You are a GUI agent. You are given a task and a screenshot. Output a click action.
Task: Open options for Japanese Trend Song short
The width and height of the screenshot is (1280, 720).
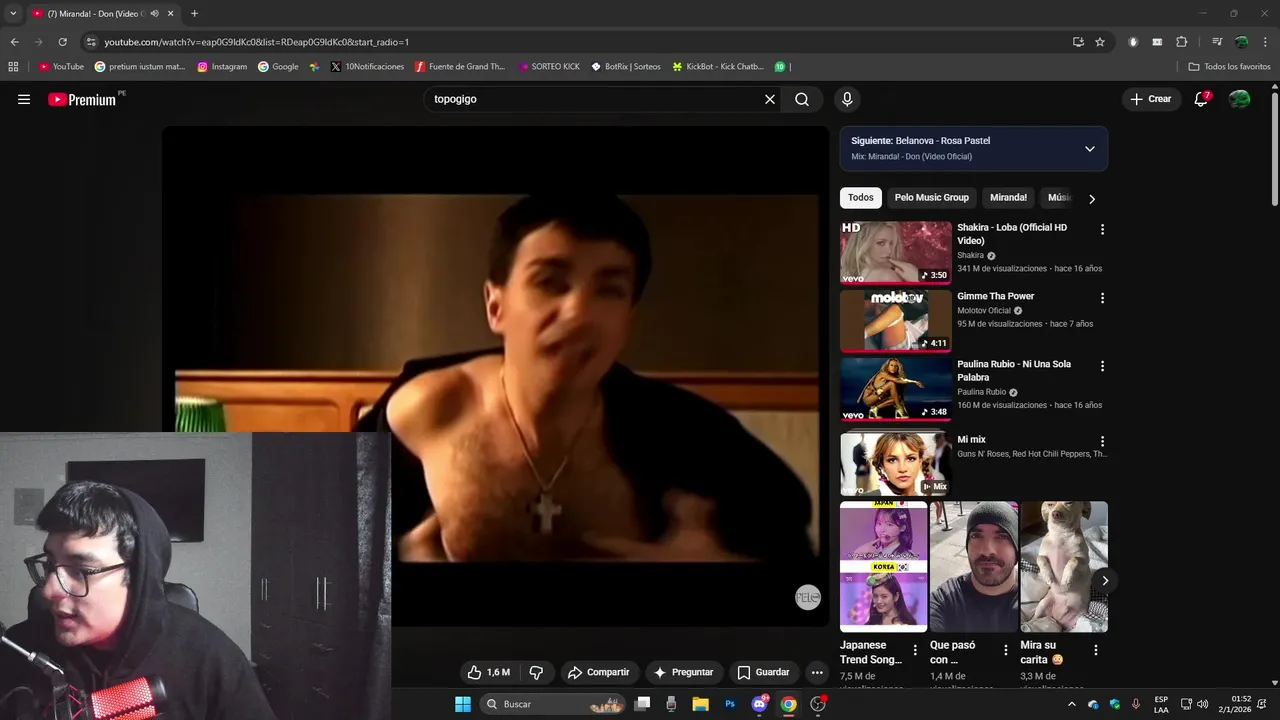pyautogui.click(x=914, y=650)
